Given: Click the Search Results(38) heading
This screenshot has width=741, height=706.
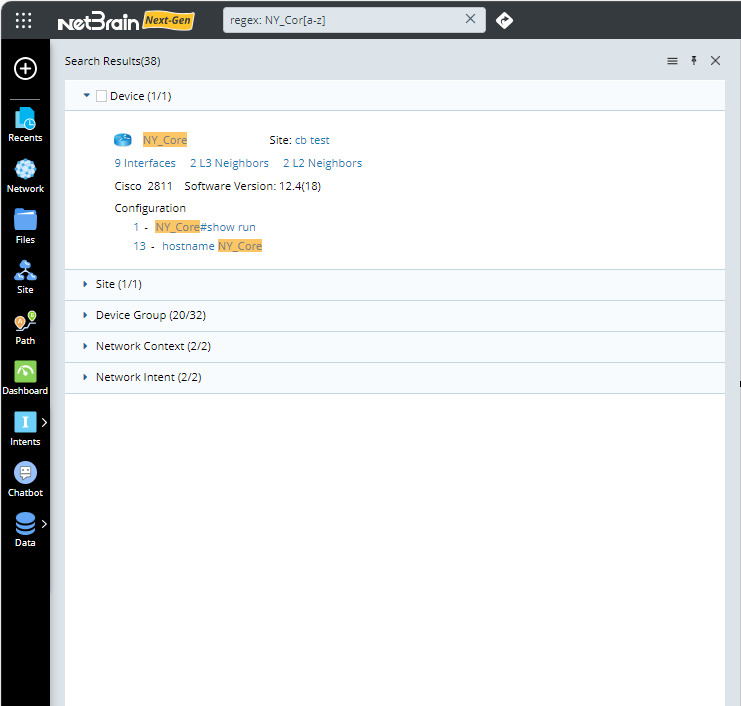Looking at the screenshot, I should pos(112,61).
